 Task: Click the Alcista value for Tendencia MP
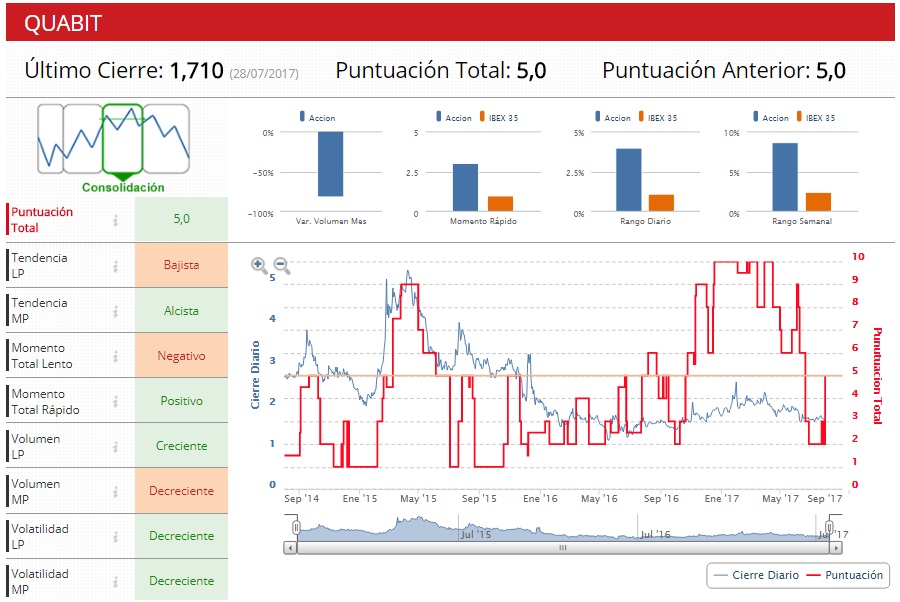click(x=181, y=310)
